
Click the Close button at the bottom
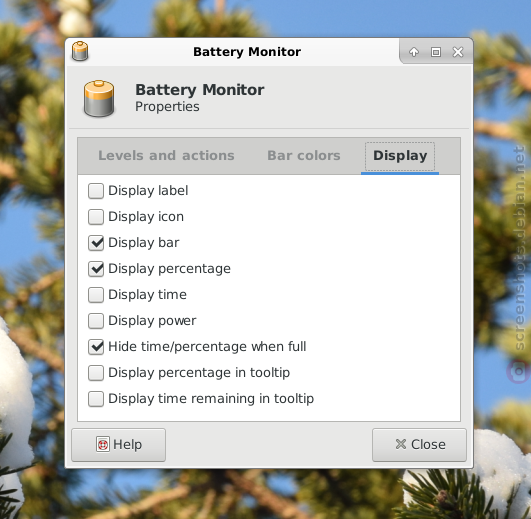pos(419,445)
